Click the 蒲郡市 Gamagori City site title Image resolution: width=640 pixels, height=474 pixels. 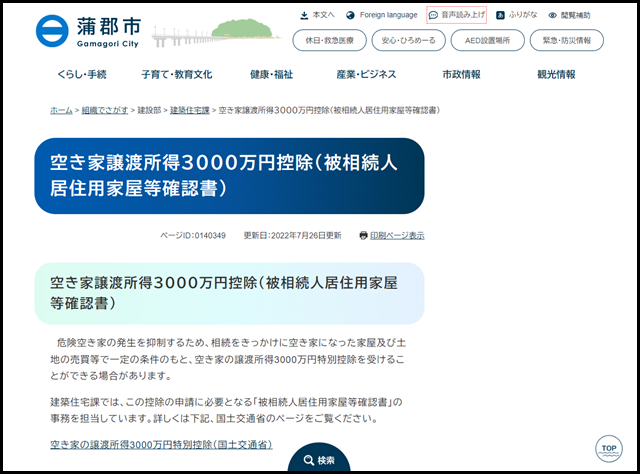pos(109,32)
